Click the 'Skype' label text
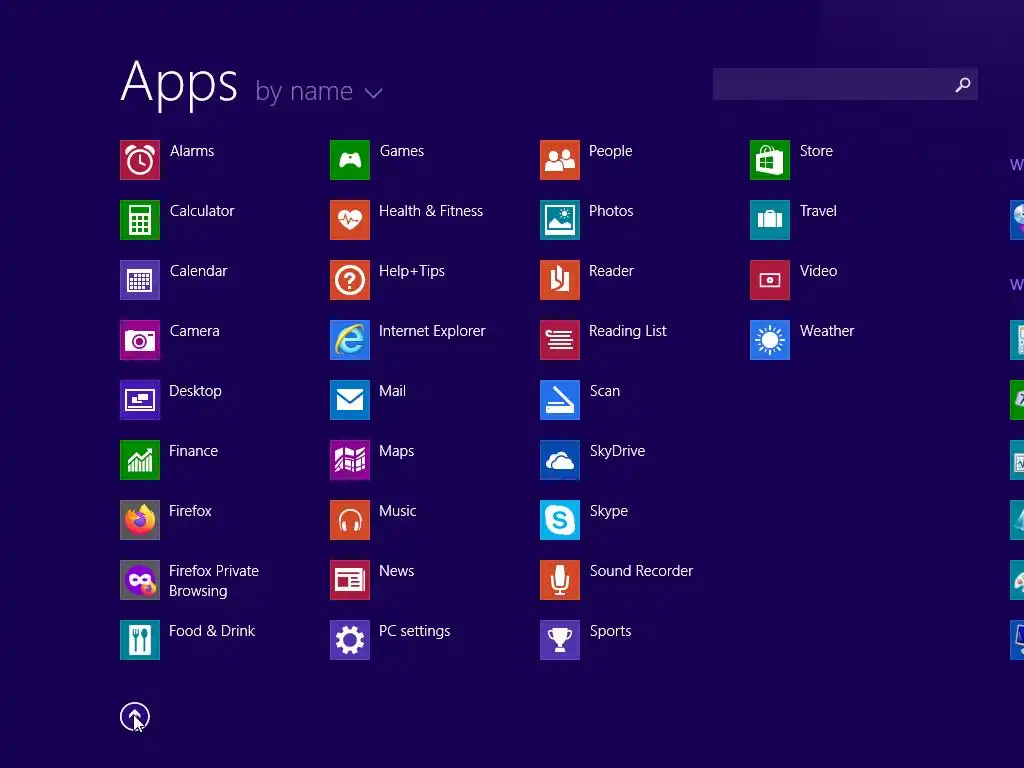This screenshot has height=768, width=1024. point(609,511)
